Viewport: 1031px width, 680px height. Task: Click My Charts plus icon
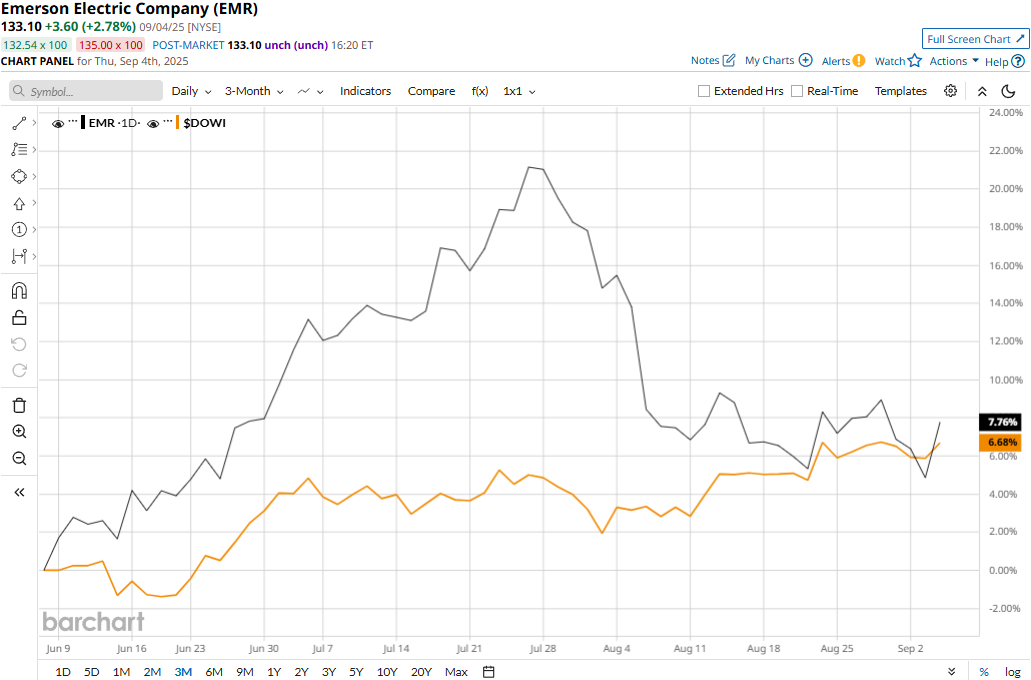click(805, 60)
